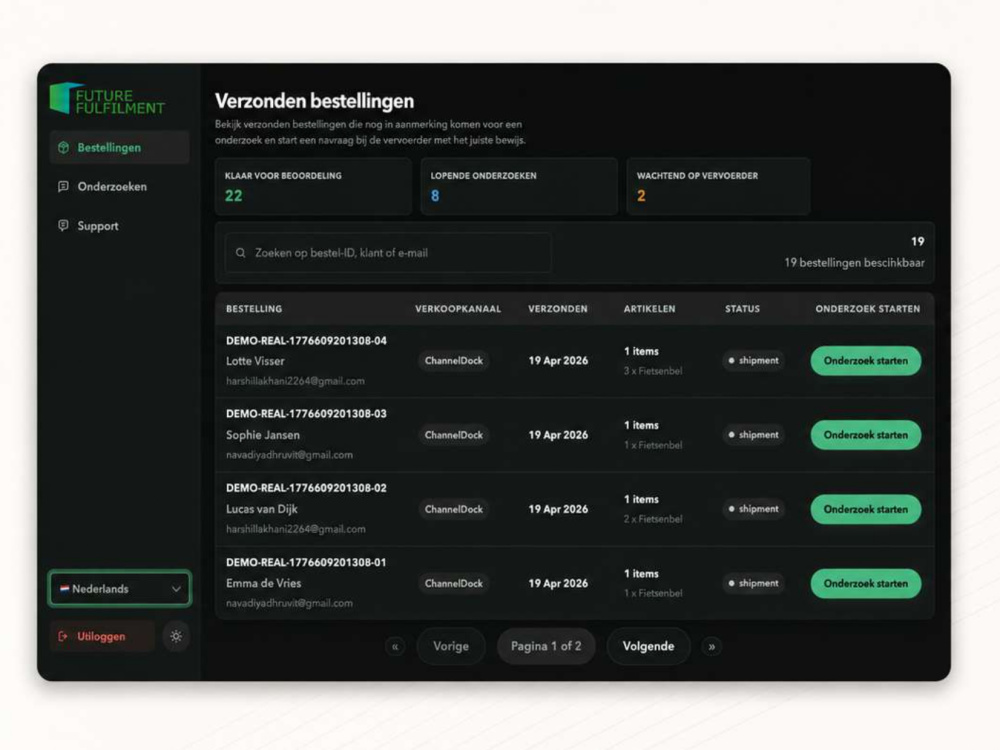
Task: Click ChannelDock tag in Sophie Jansen row
Action: tap(454, 435)
